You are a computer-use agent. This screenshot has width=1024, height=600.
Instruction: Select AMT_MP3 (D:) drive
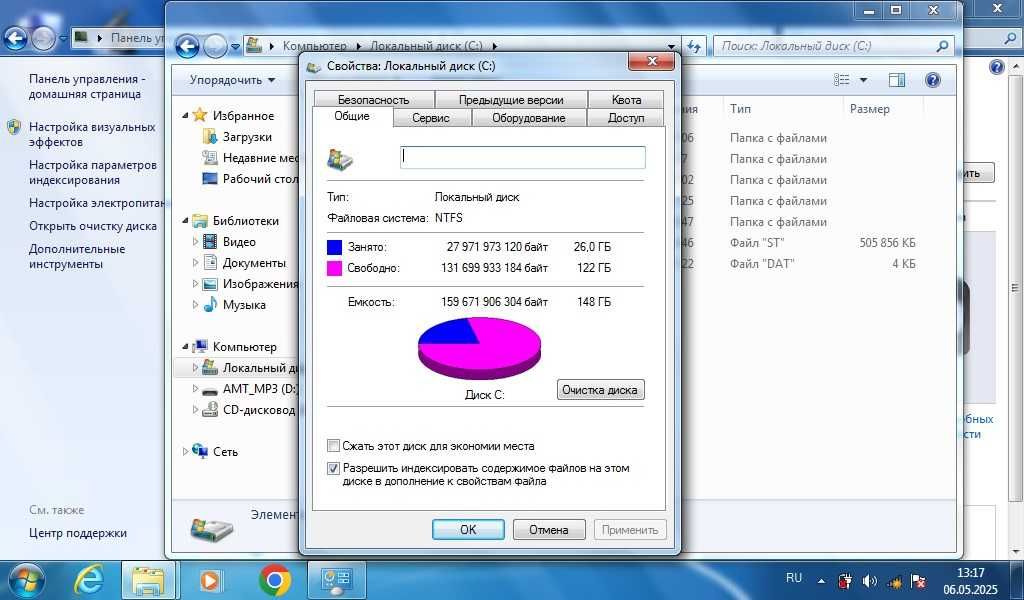click(x=249, y=389)
